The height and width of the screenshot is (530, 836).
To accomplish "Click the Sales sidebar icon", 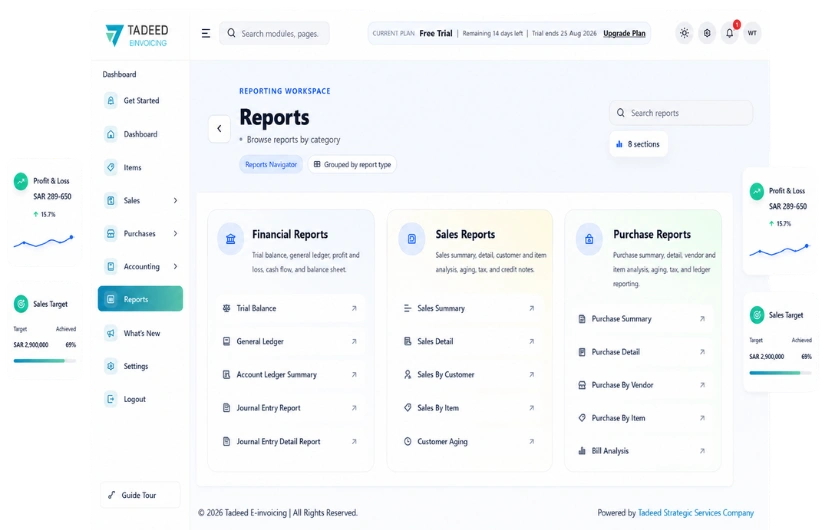I will point(110,200).
